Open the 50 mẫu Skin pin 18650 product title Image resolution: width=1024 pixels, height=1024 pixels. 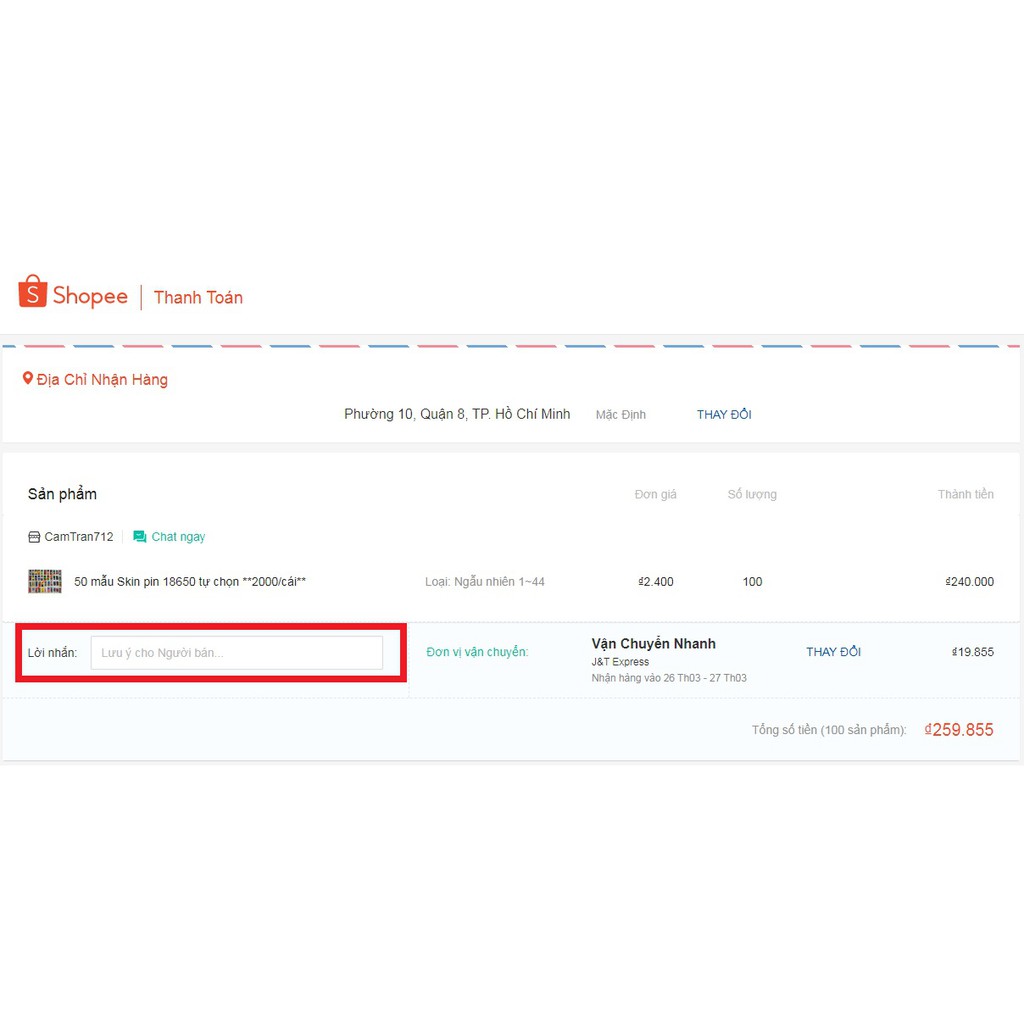[190, 581]
